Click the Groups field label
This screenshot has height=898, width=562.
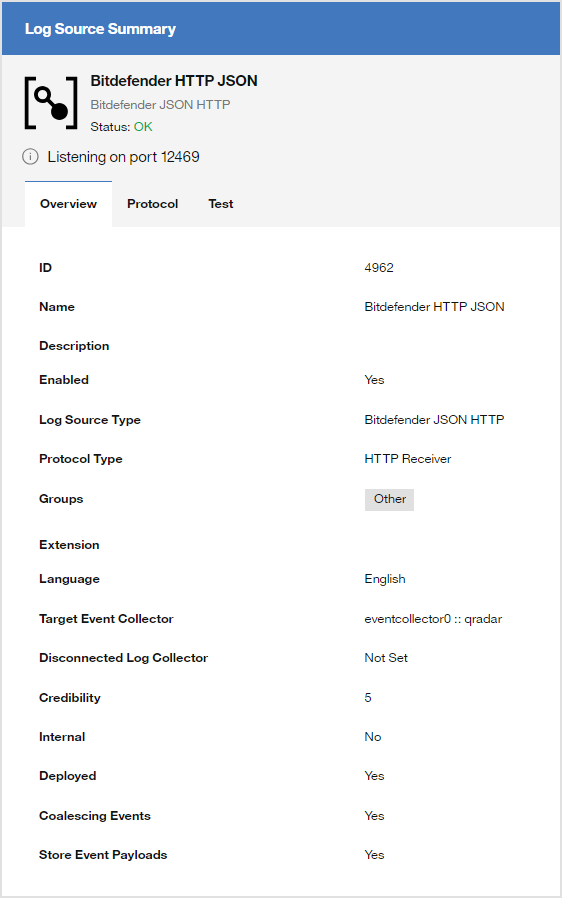[61, 499]
